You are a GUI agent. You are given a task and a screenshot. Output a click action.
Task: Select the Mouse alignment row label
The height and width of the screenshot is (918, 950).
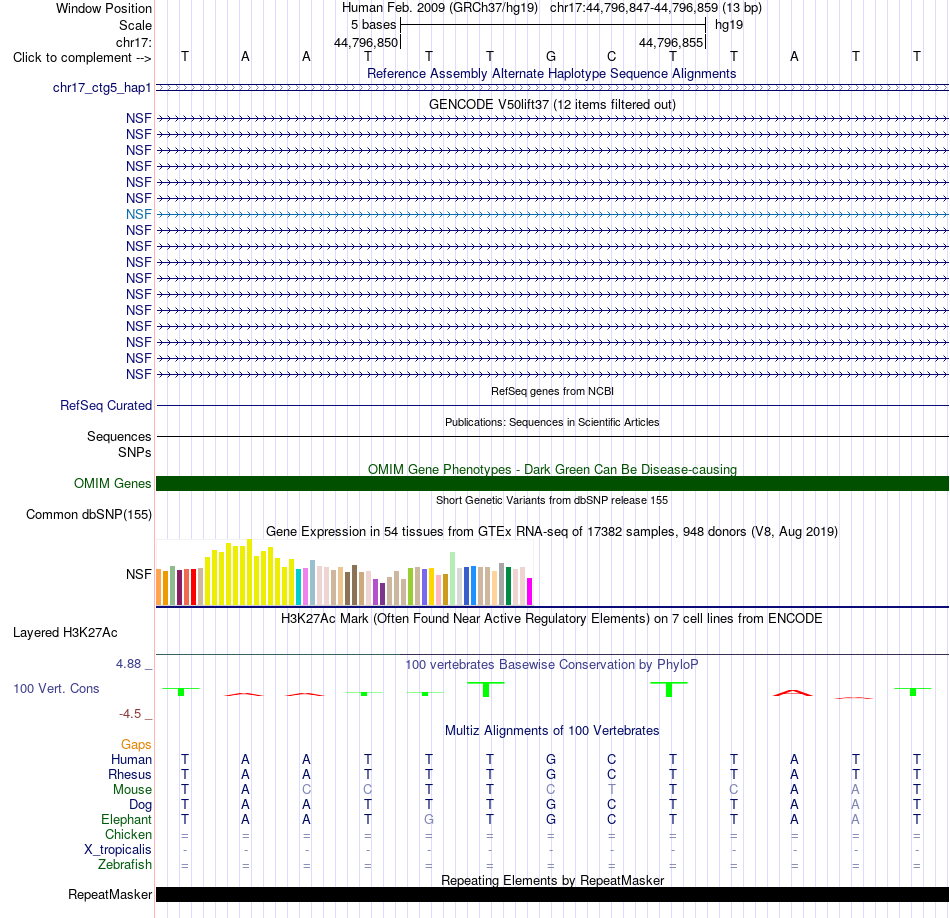(x=132, y=790)
